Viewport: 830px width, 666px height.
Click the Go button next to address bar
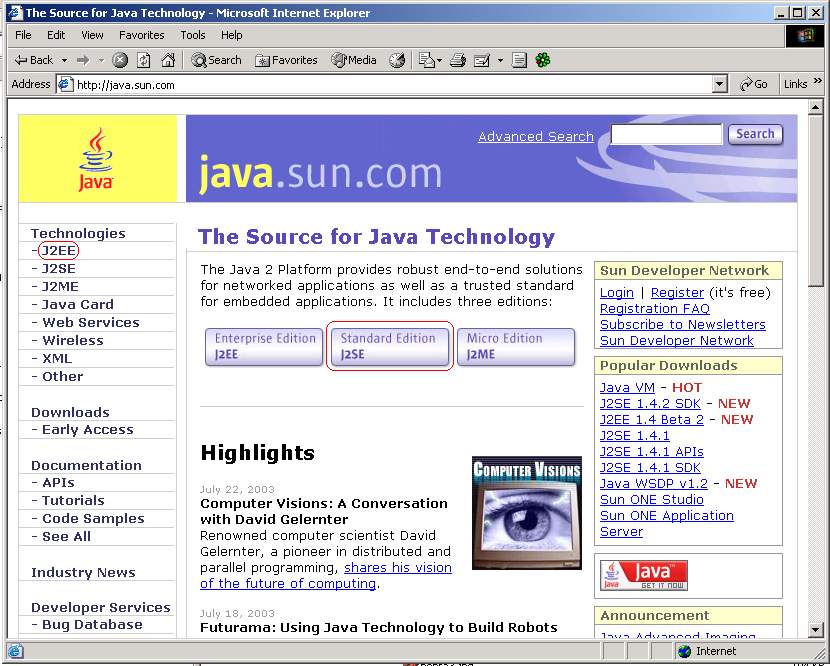[x=754, y=84]
